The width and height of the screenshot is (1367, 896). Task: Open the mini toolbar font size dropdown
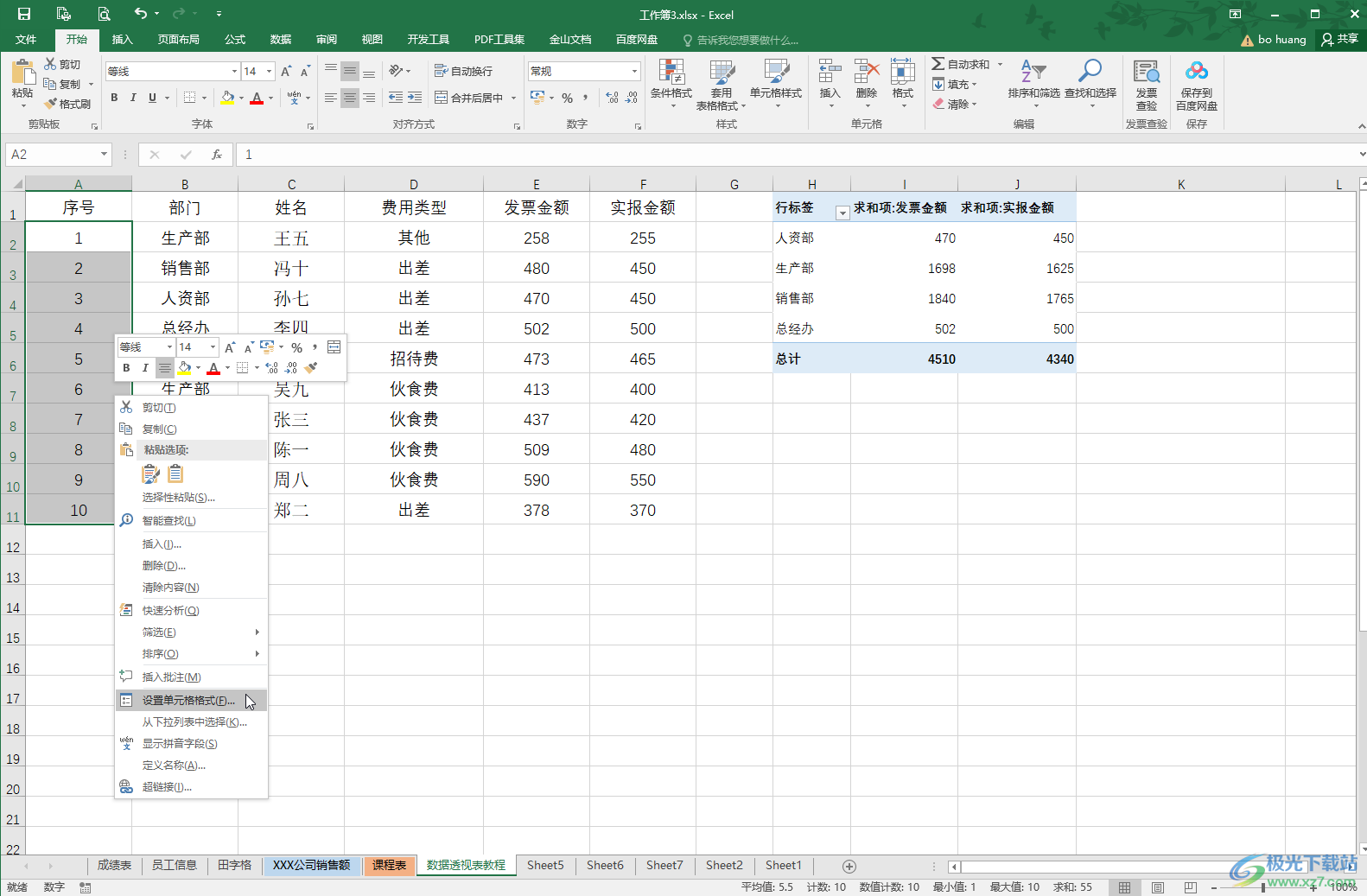[213, 347]
